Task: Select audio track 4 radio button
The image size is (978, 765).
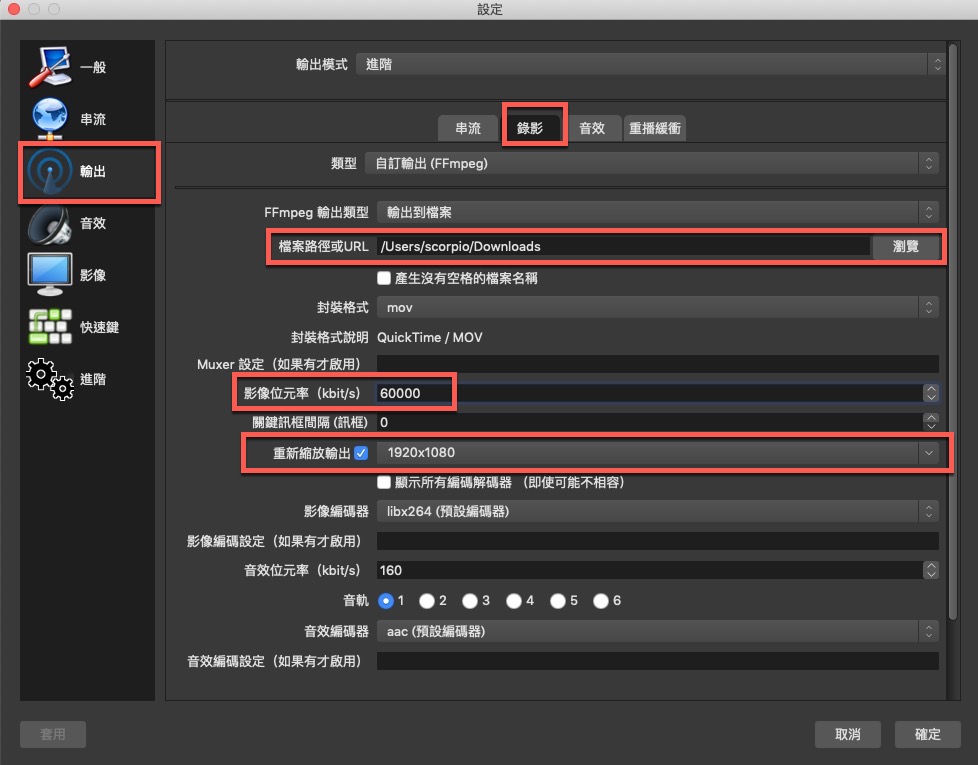Action: pyautogui.click(x=514, y=600)
